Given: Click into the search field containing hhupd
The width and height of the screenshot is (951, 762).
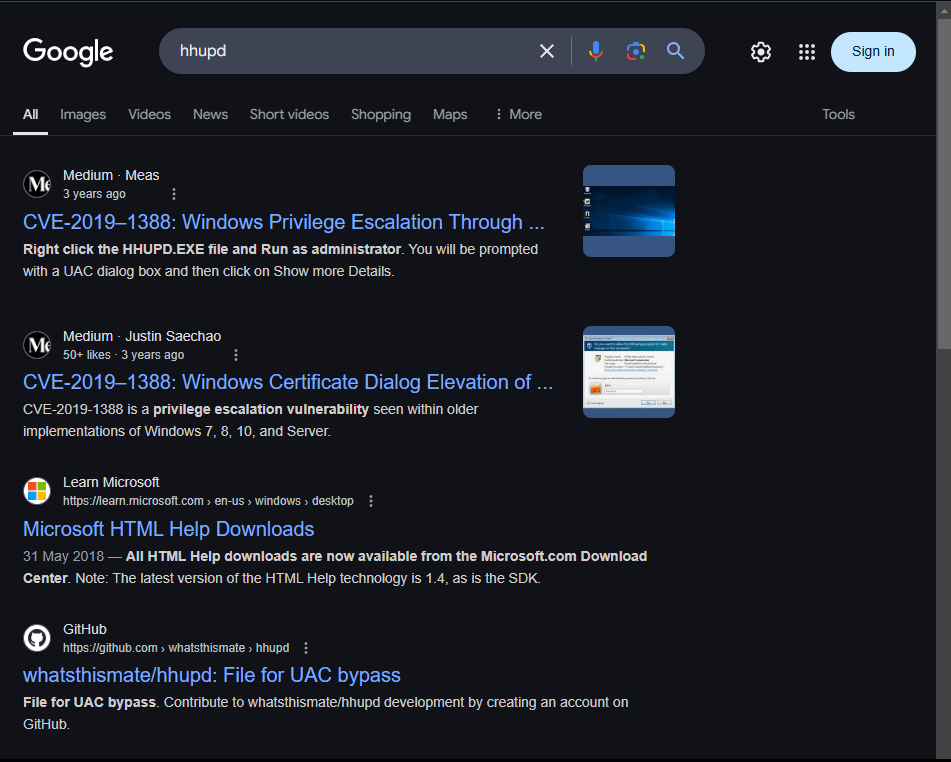Looking at the screenshot, I should tap(350, 51).
